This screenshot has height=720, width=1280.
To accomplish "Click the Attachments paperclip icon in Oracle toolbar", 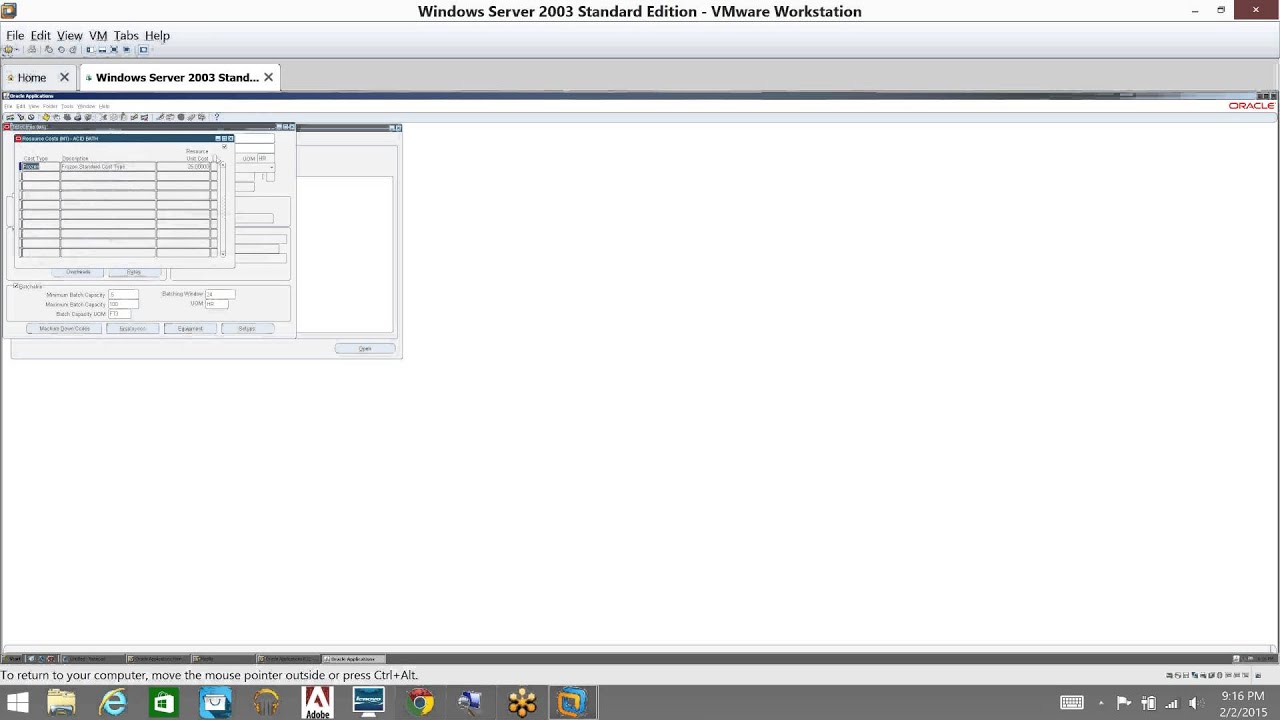I will (x=191, y=117).
